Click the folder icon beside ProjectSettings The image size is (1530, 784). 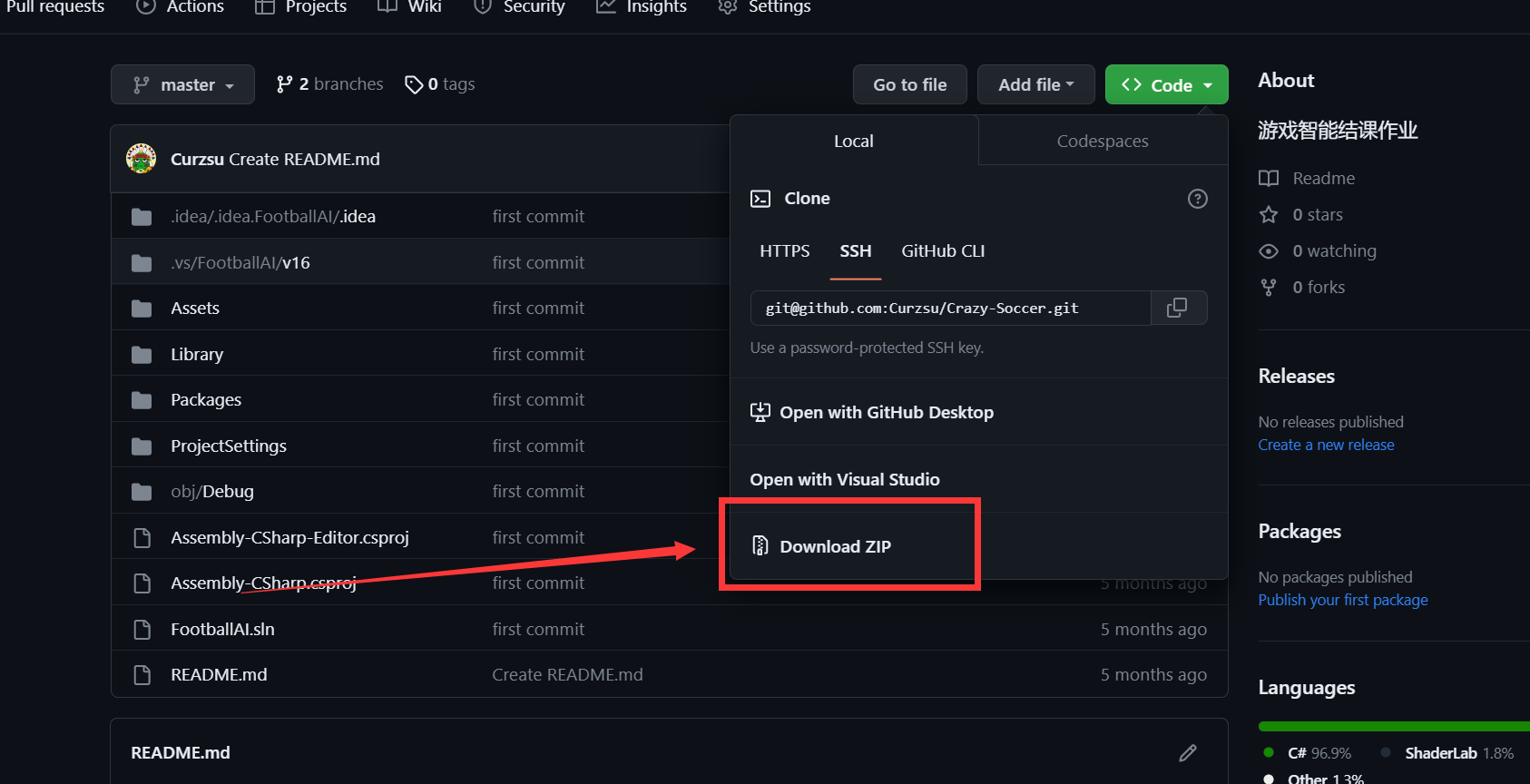[x=142, y=446]
